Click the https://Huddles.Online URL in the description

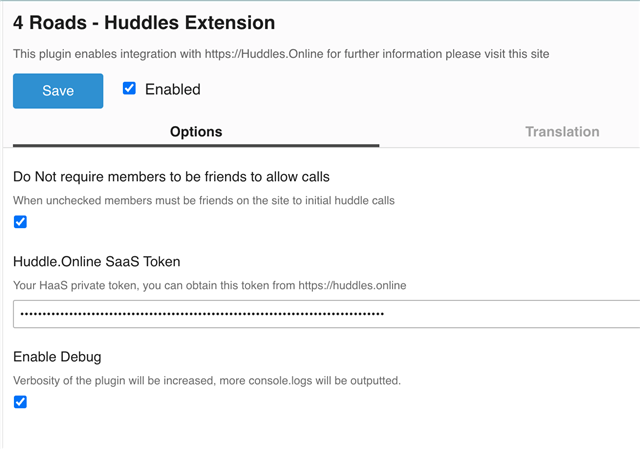(x=276, y=53)
